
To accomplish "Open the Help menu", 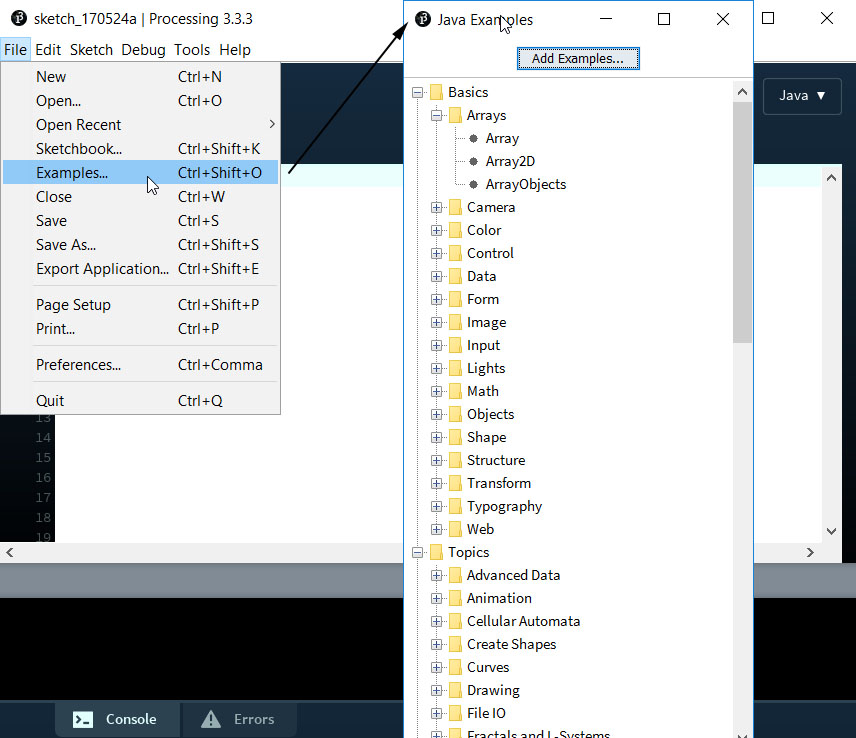I will [x=235, y=50].
